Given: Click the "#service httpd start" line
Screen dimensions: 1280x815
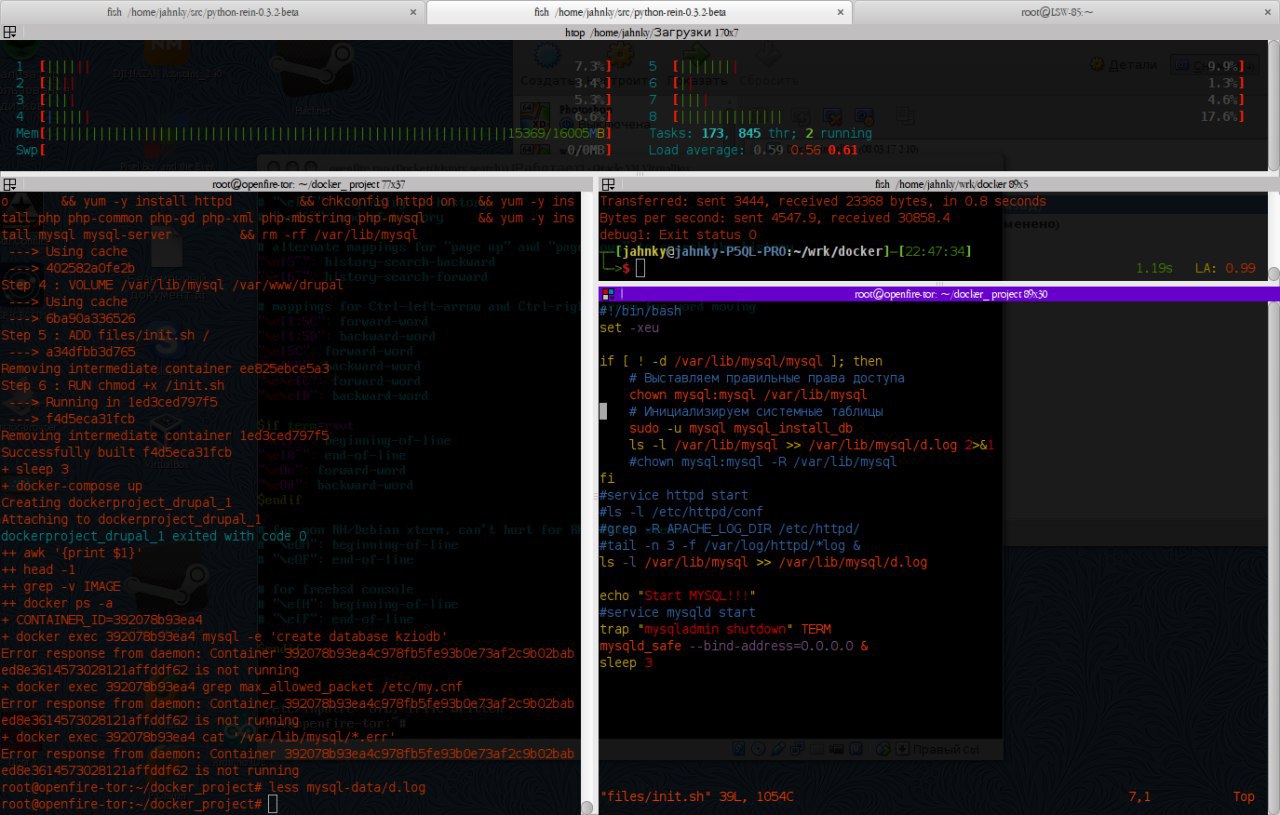Looking at the screenshot, I should pos(674,495).
